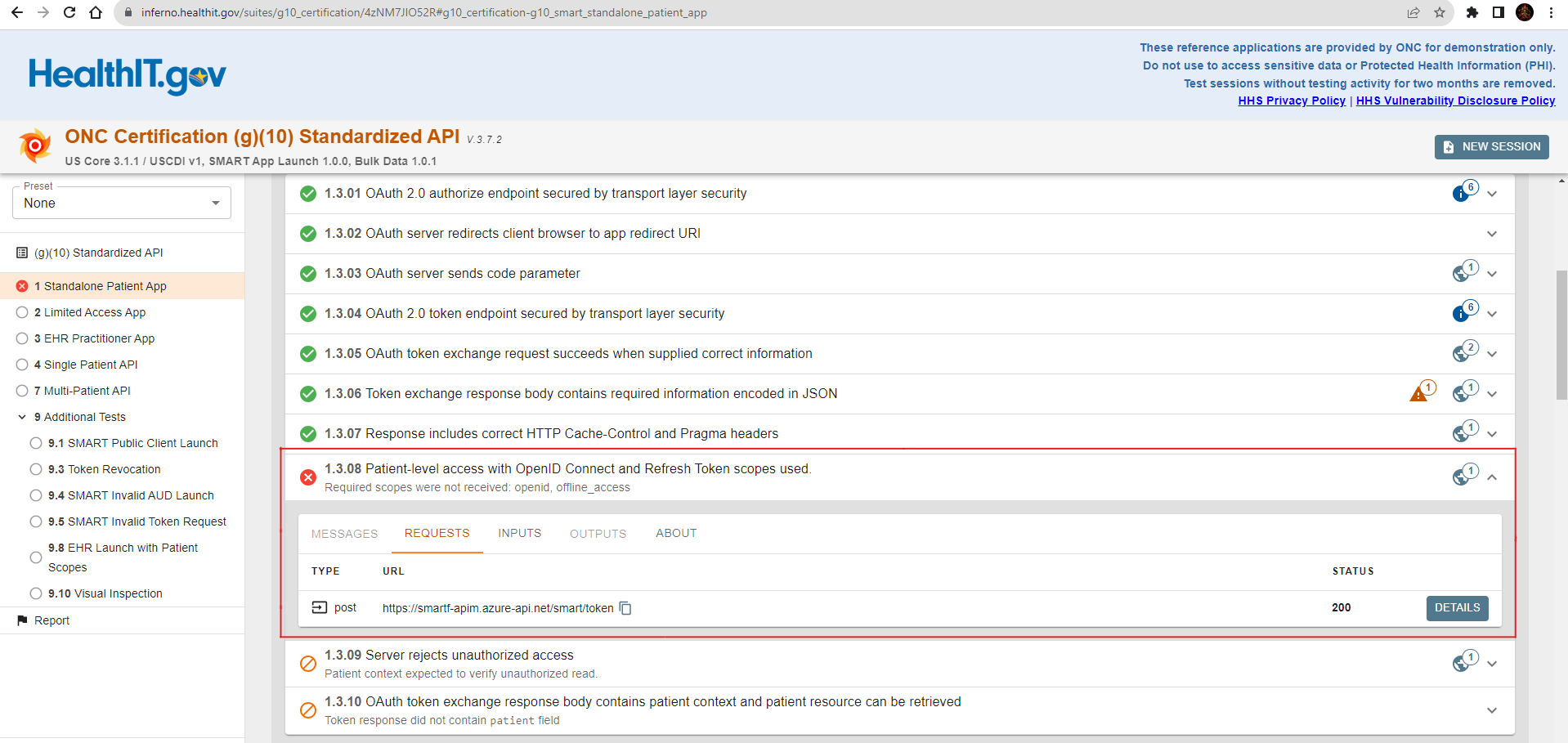This screenshot has height=743, width=1568.
Task: Open the OUTPUTS tab
Action: tap(598, 533)
